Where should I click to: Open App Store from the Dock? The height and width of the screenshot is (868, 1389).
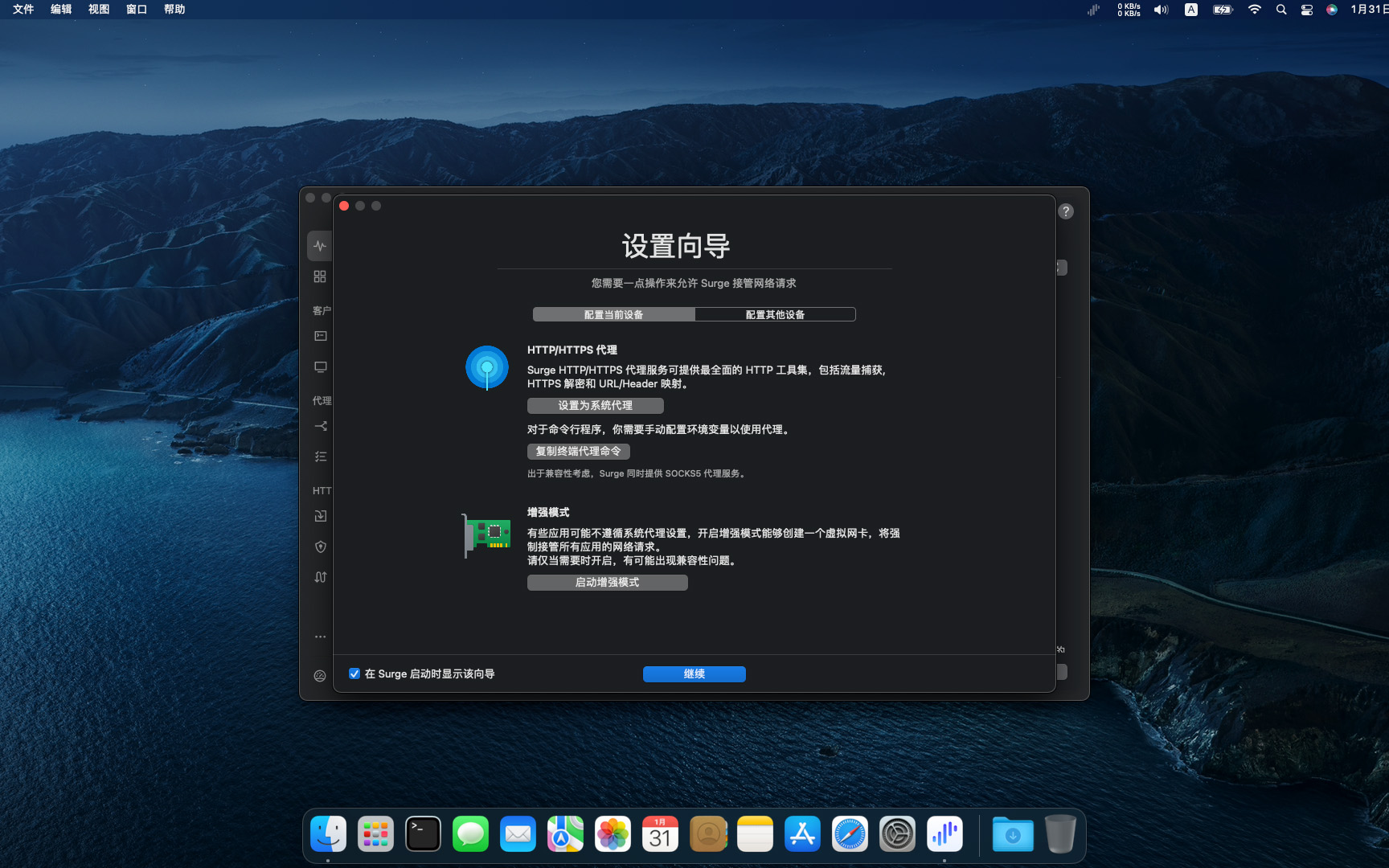pos(802,834)
